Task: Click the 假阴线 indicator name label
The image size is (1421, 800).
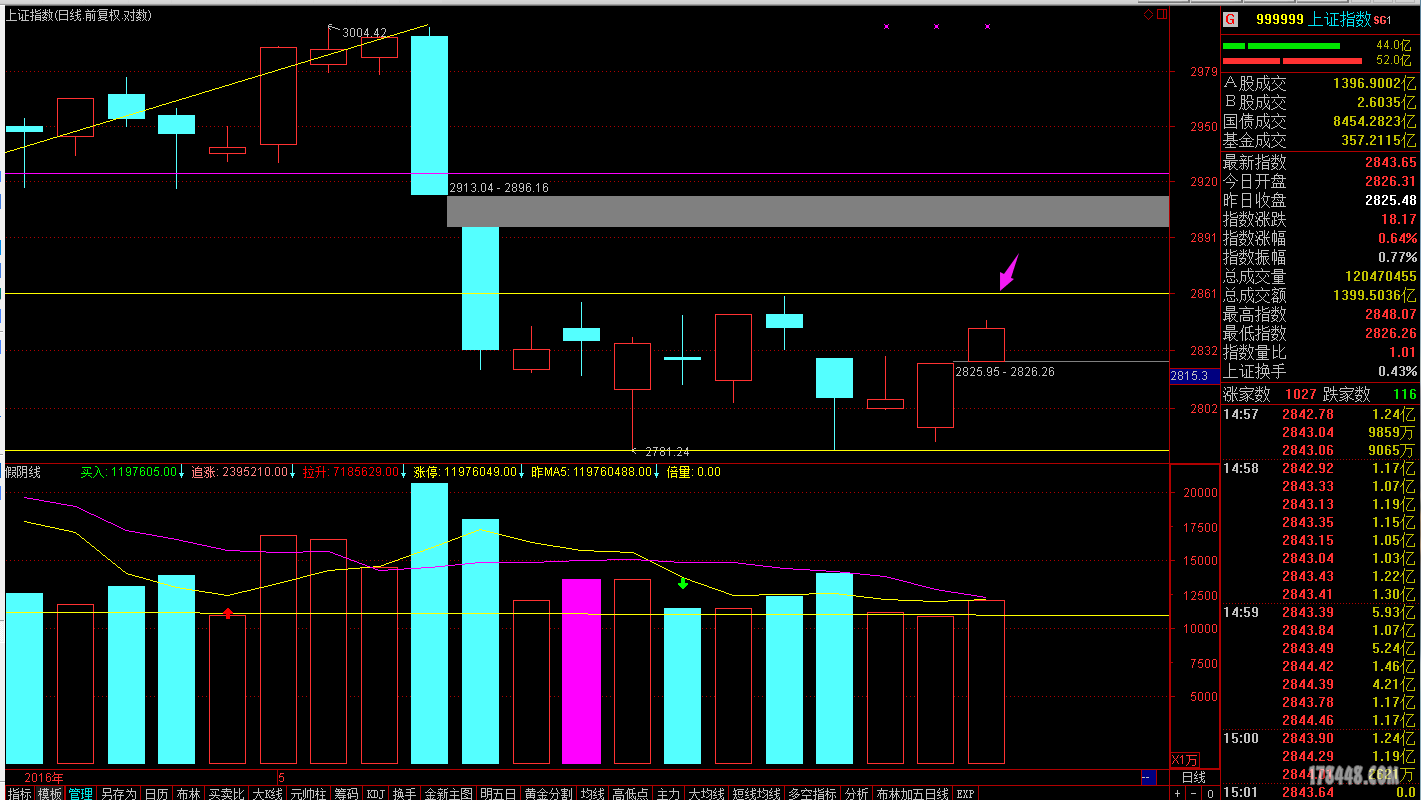Action: [22, 472]
